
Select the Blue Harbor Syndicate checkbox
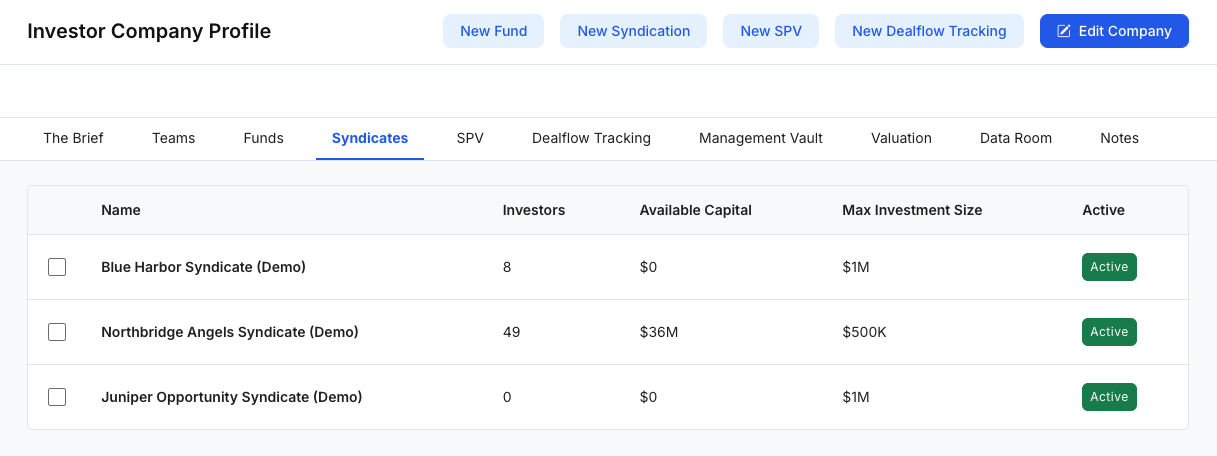click(x=57, y=267)
